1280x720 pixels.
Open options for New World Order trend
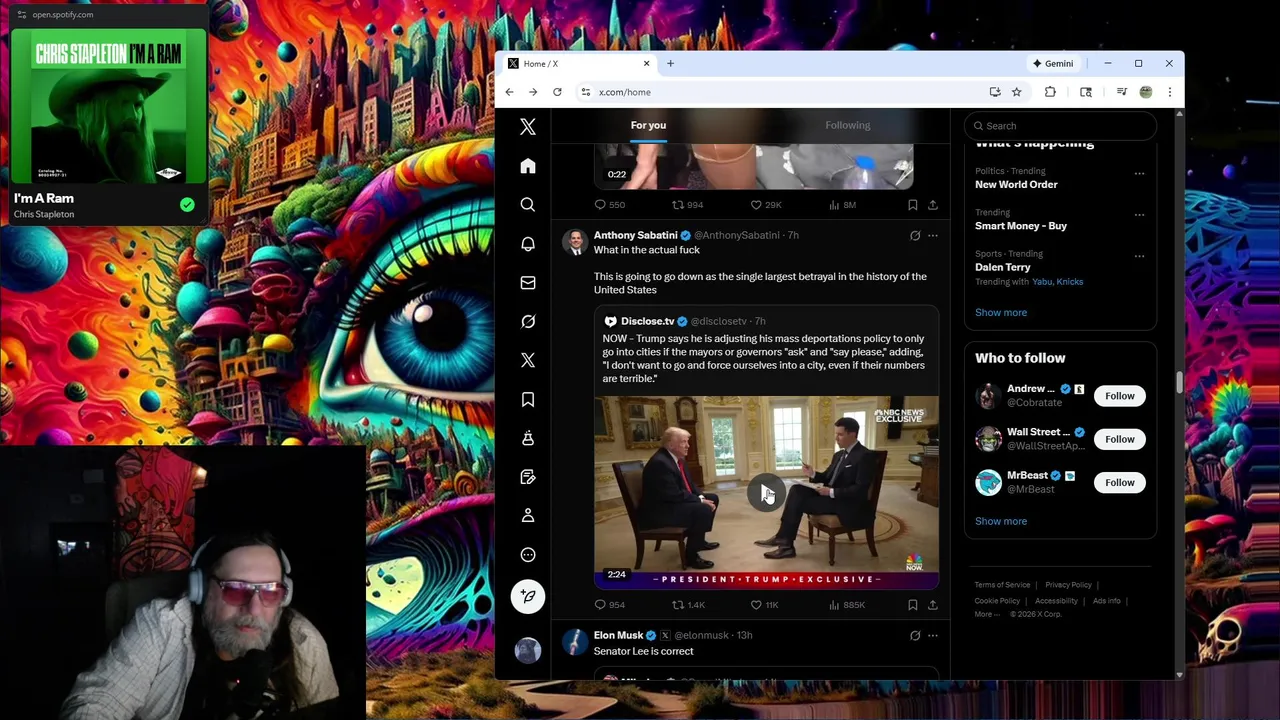click(1139, 173)
